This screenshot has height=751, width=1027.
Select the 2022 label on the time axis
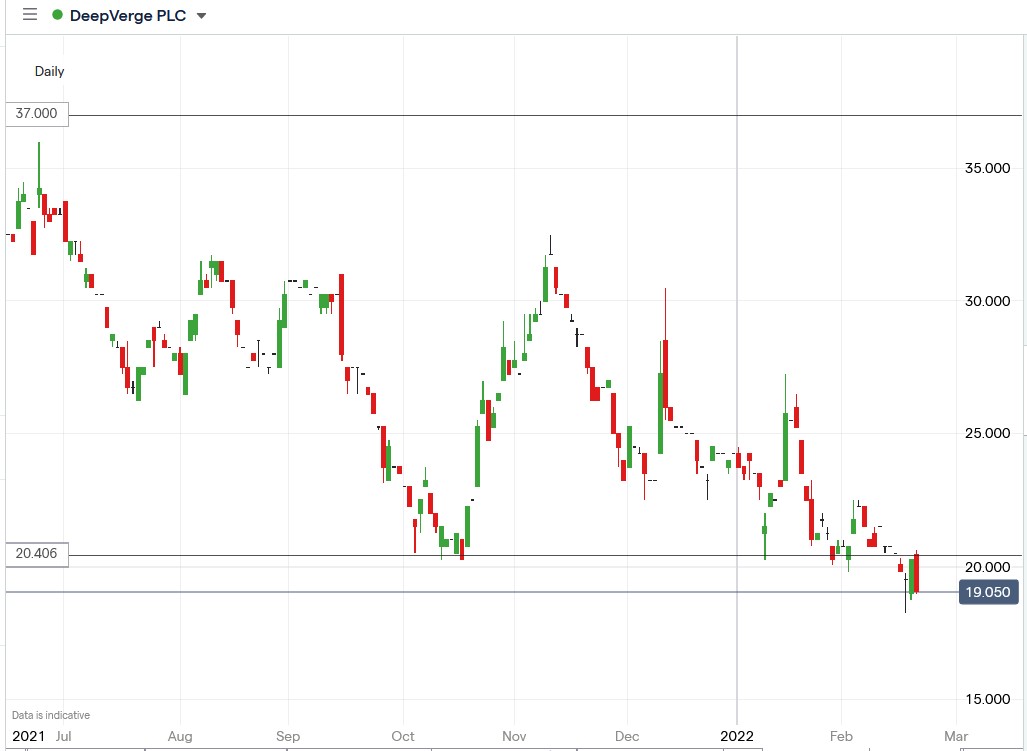738,736
